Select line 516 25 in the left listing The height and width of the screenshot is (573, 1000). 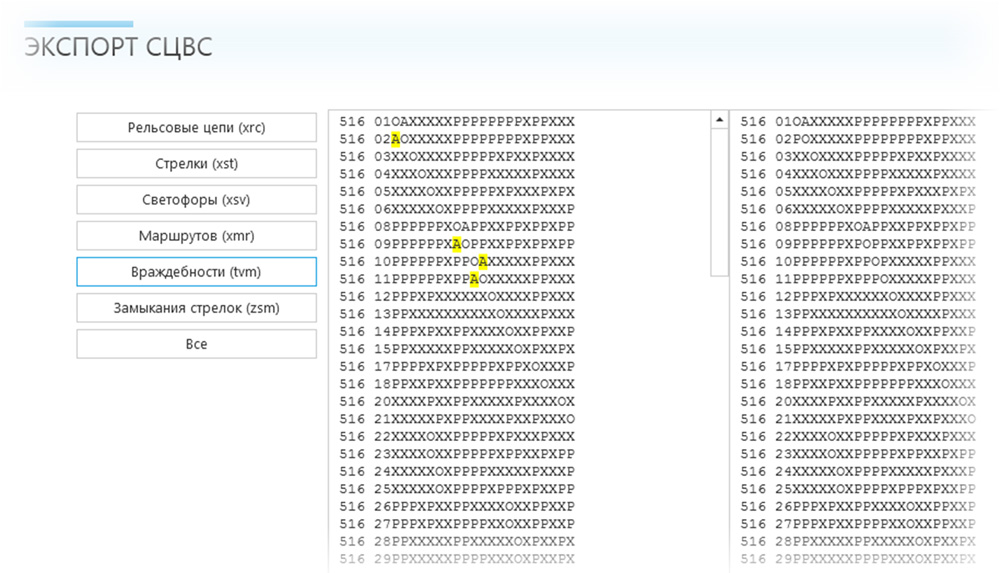[x=457, y=489]
